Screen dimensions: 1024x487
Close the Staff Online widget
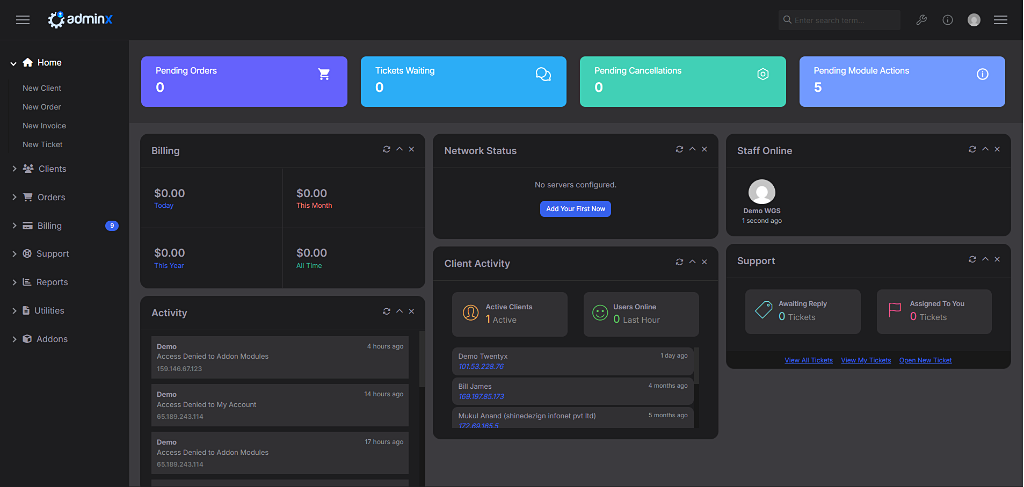click(x=997, y=149)
